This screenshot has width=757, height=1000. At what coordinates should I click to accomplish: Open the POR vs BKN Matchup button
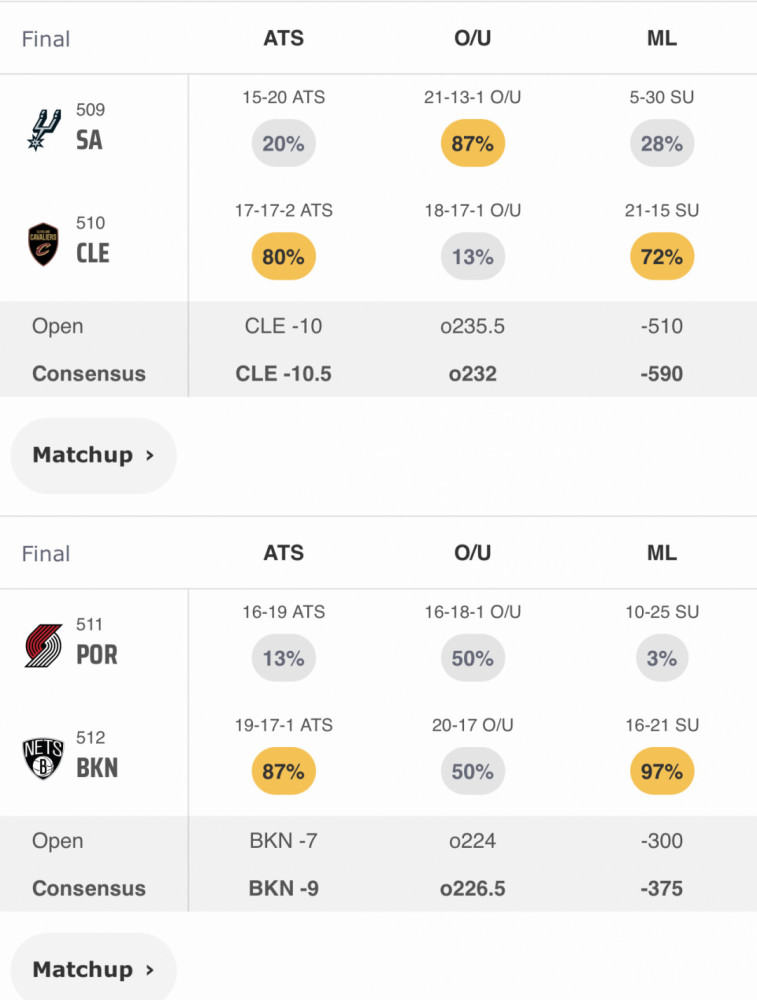[94, 968]
